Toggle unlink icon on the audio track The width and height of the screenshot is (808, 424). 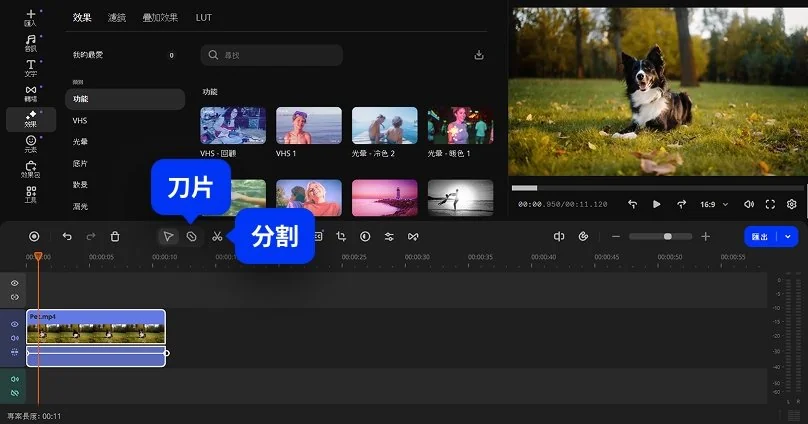click(14, 393)
